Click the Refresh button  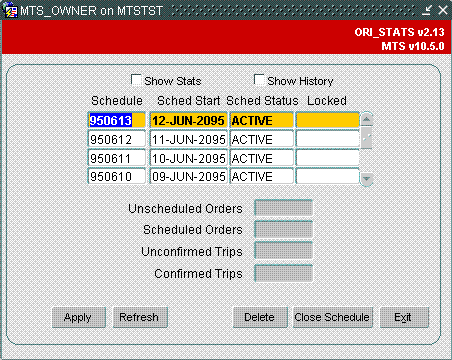click(x=140, y=317)
